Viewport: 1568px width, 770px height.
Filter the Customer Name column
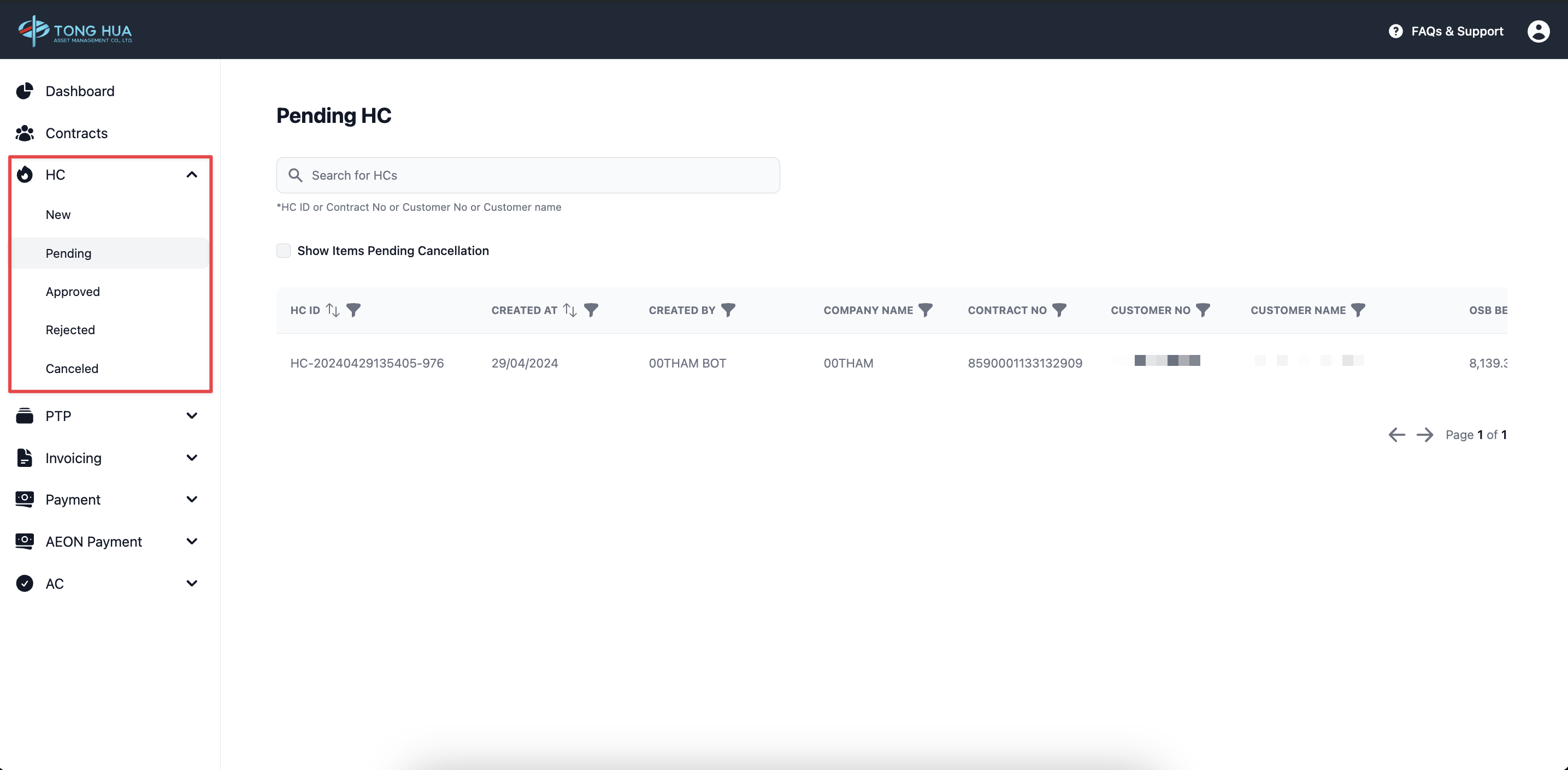pos(1358,310)
